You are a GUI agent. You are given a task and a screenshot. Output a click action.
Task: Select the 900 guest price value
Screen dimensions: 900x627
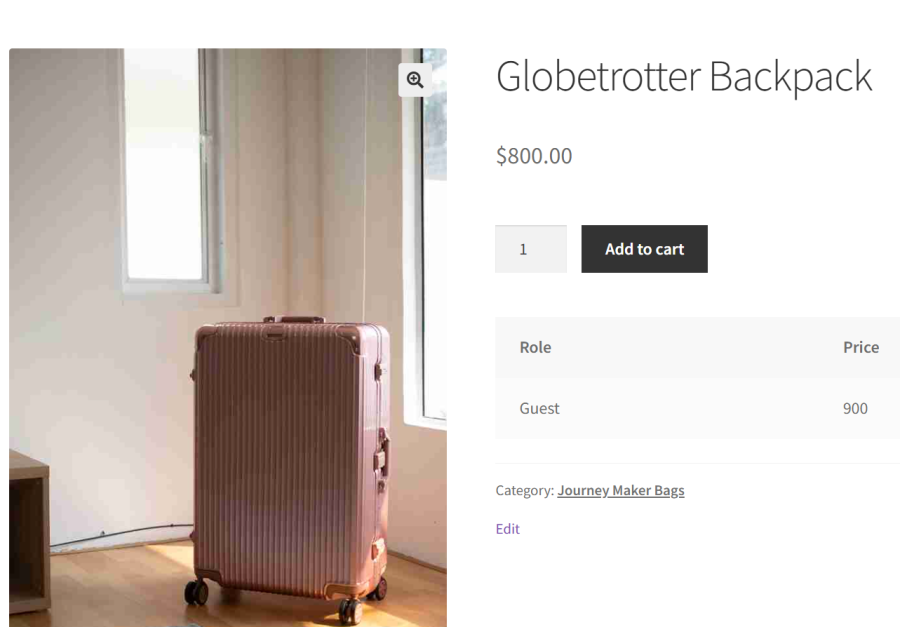(855, 408)
